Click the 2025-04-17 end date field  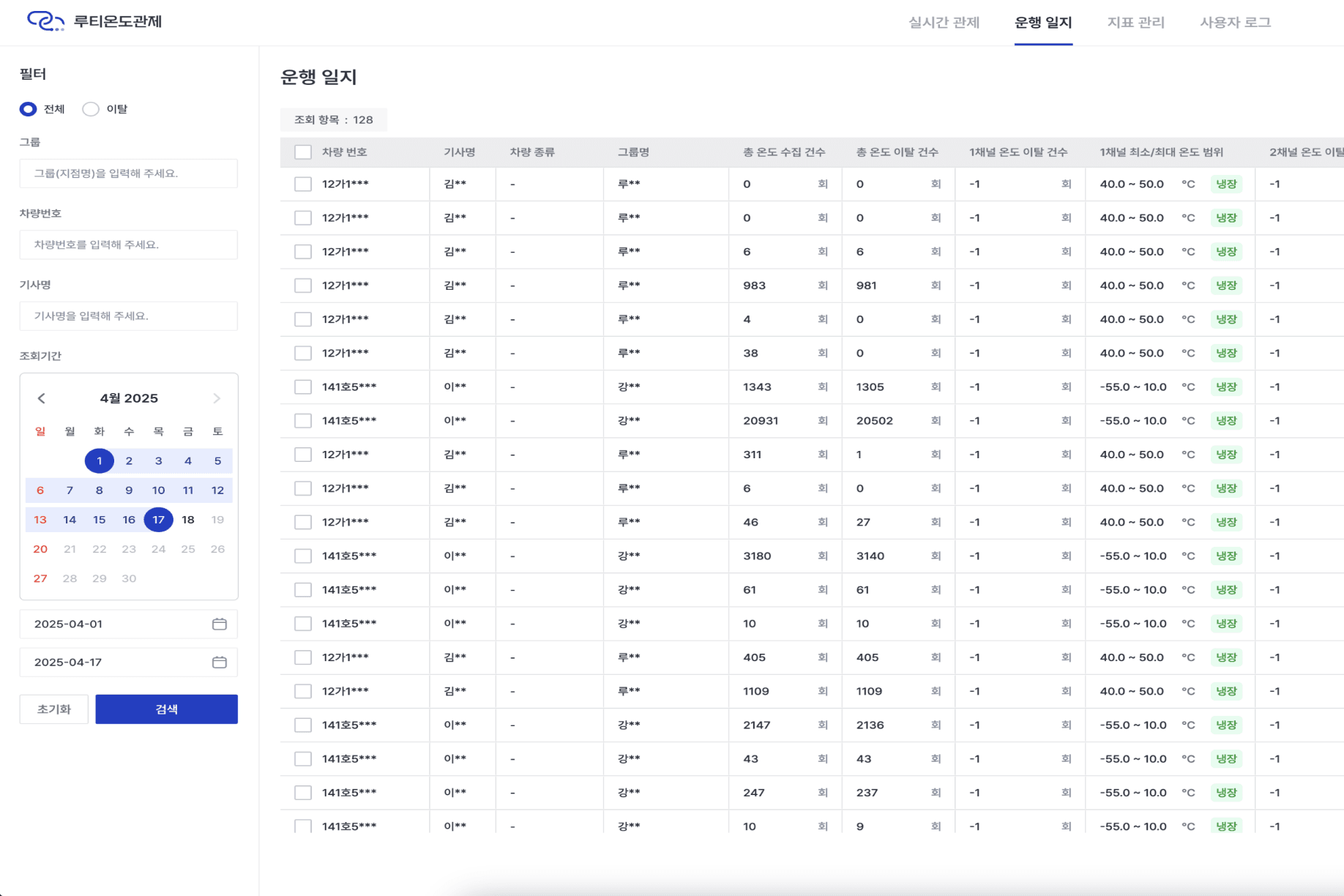pos(129,662)
